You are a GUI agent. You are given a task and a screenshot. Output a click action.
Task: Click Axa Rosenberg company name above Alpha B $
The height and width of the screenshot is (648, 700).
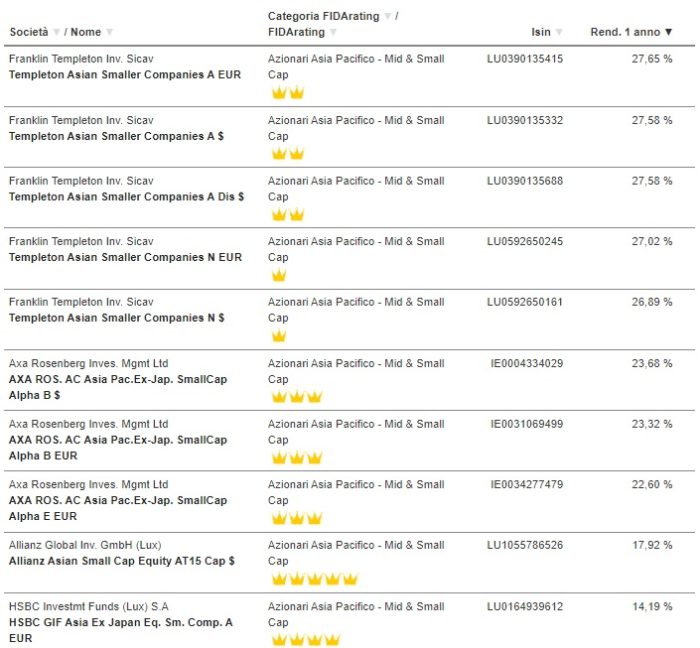click(x=88, y=363)
